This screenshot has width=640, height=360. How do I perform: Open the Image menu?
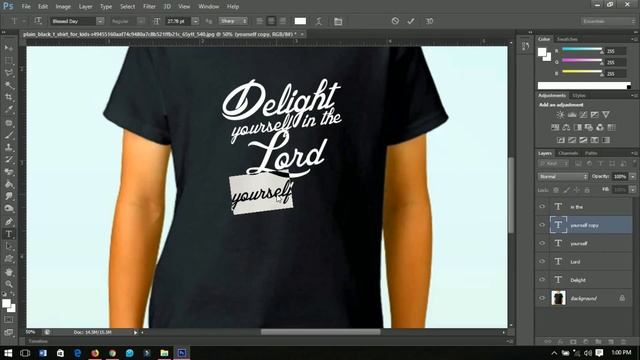pyautogui.click(x=63, y=7)
